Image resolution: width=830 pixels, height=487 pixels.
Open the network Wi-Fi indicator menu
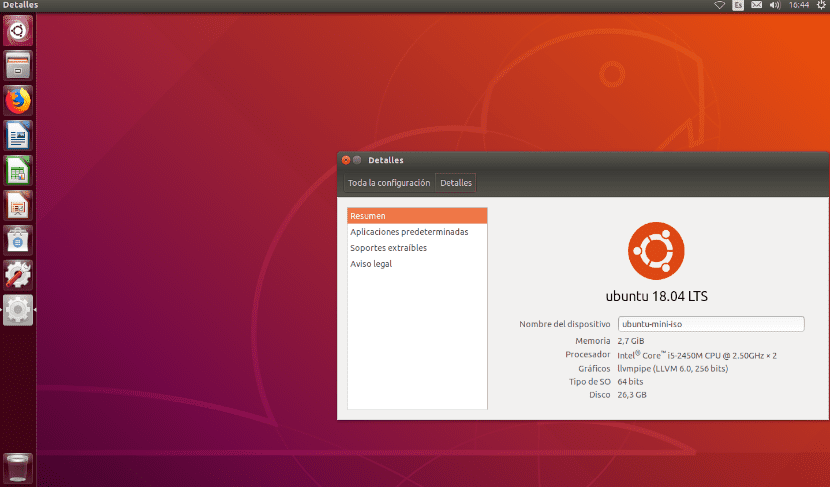(x=719, y=6)
